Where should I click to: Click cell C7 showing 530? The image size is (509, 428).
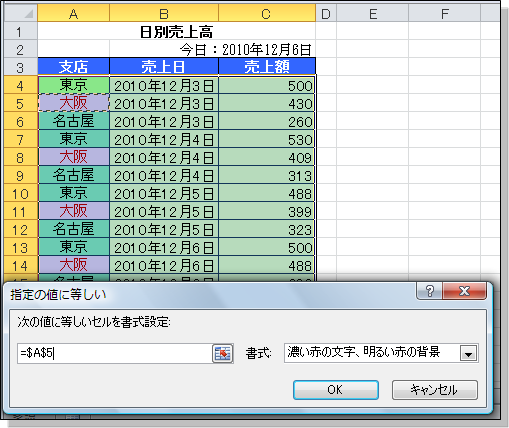(267, 139)
